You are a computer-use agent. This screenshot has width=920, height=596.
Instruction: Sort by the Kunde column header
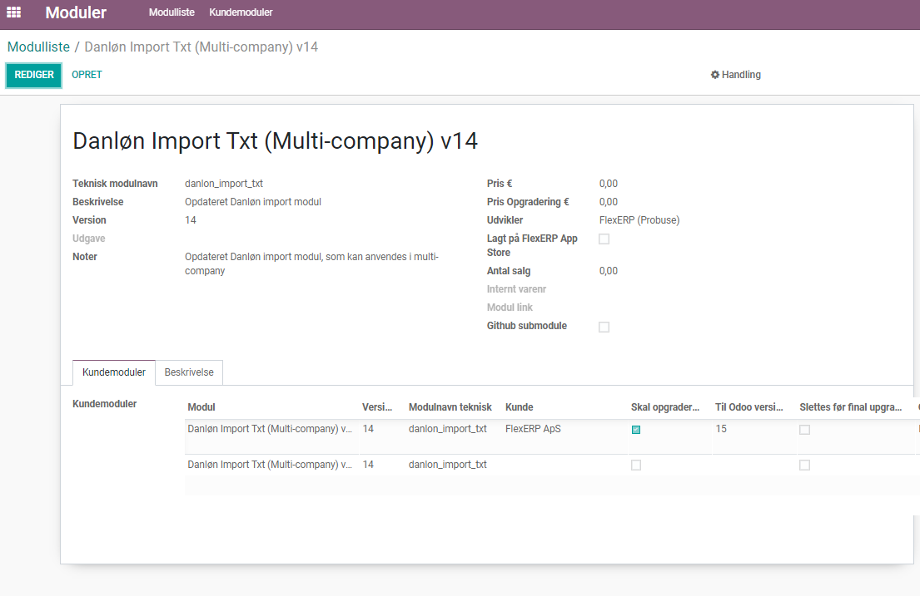pyautogui.click(x=519, y=407)
